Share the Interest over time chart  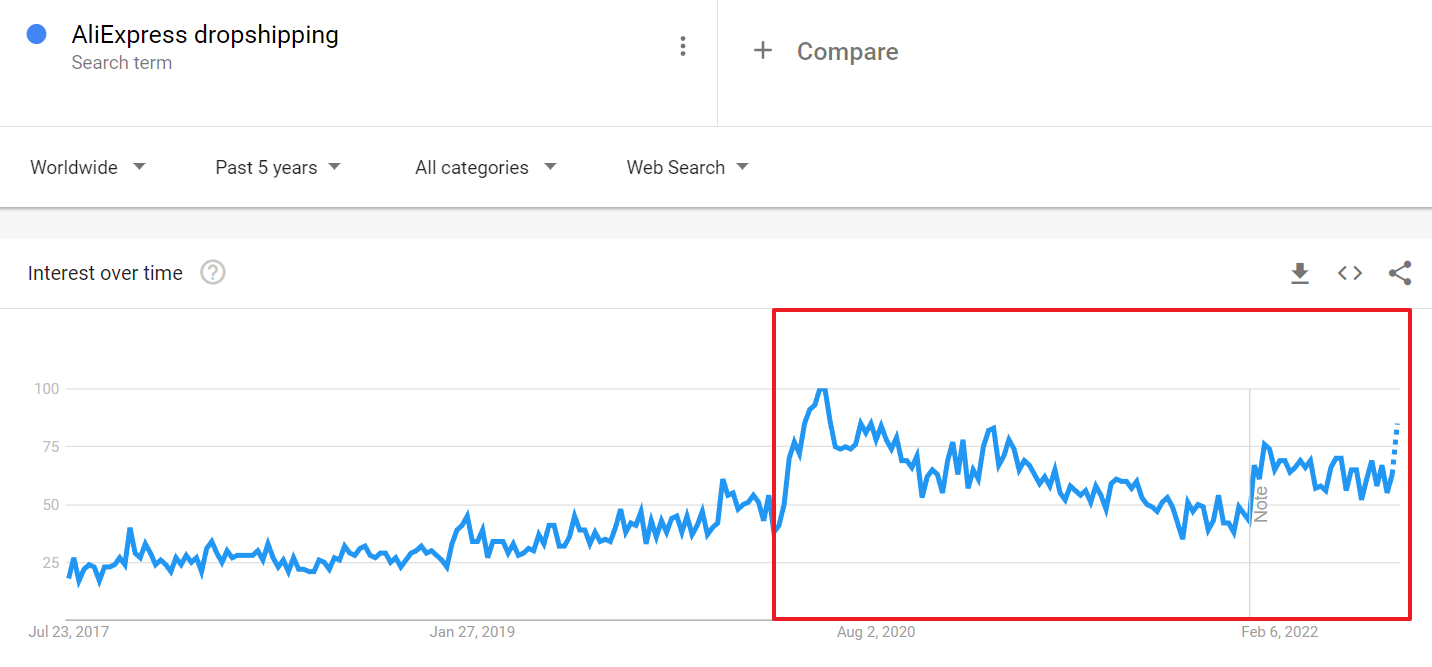[x=1400, y=273]
